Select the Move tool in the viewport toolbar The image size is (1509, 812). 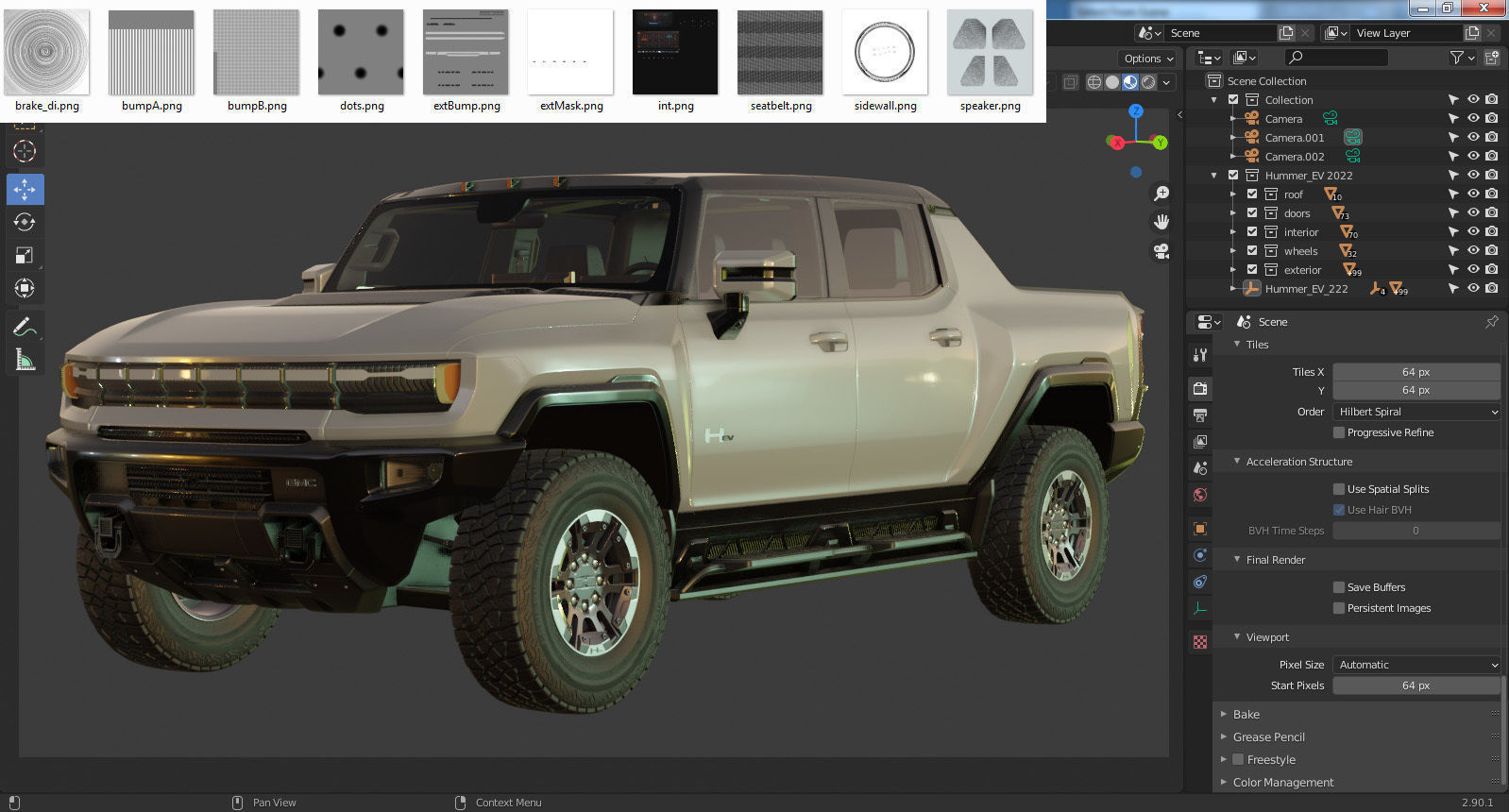click(x=25, y=189)
